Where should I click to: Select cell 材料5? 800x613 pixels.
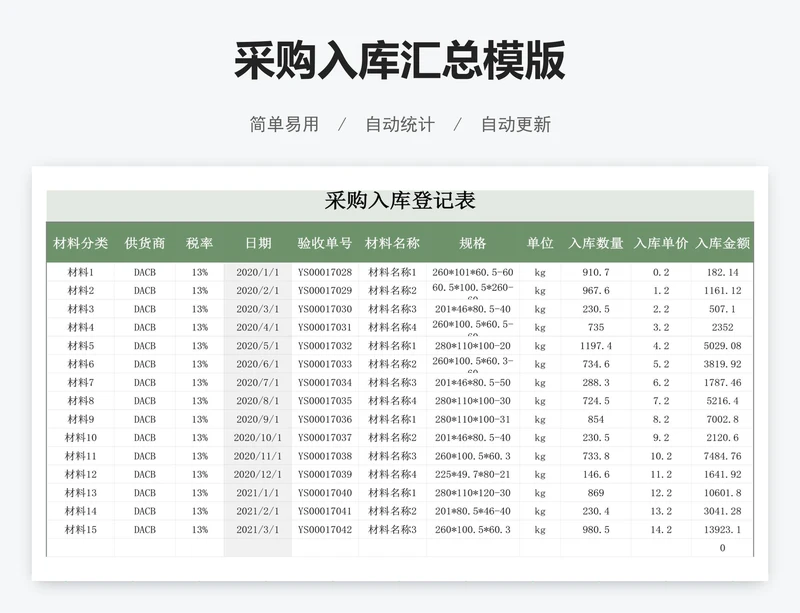(x=81, y=346)
